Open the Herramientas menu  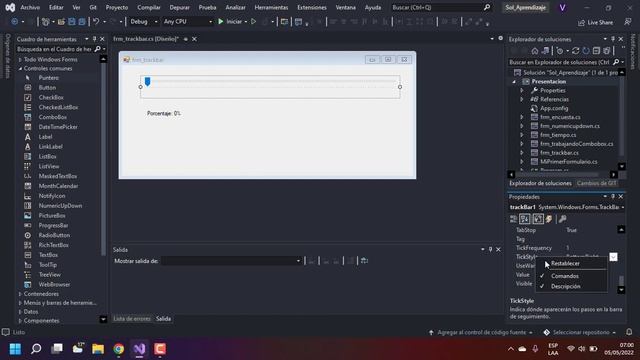[x=271, y=7]
